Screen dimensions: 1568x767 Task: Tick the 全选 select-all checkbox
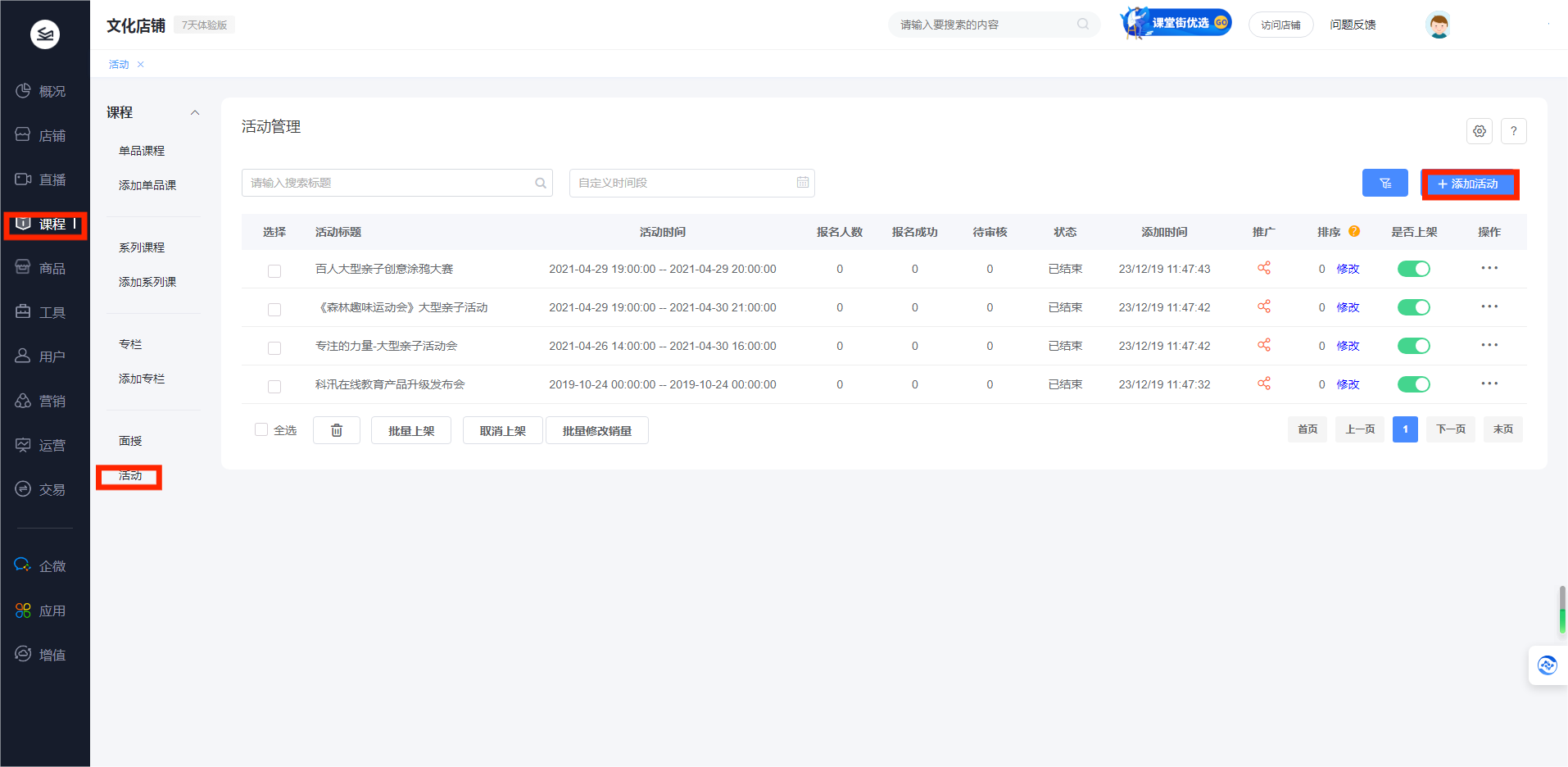[261, 429]
